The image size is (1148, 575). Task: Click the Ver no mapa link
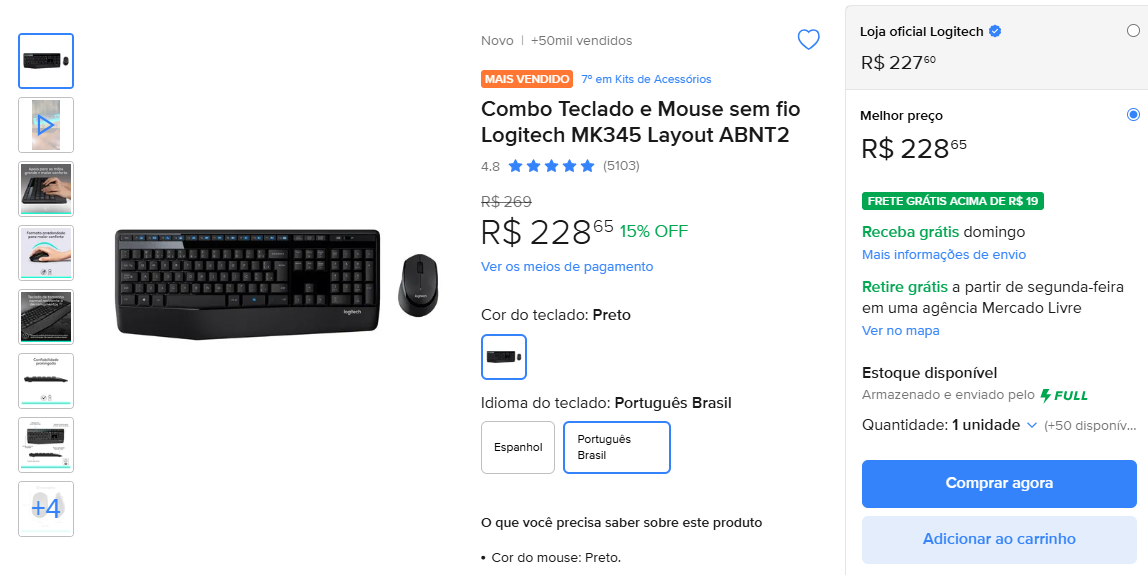901,331
